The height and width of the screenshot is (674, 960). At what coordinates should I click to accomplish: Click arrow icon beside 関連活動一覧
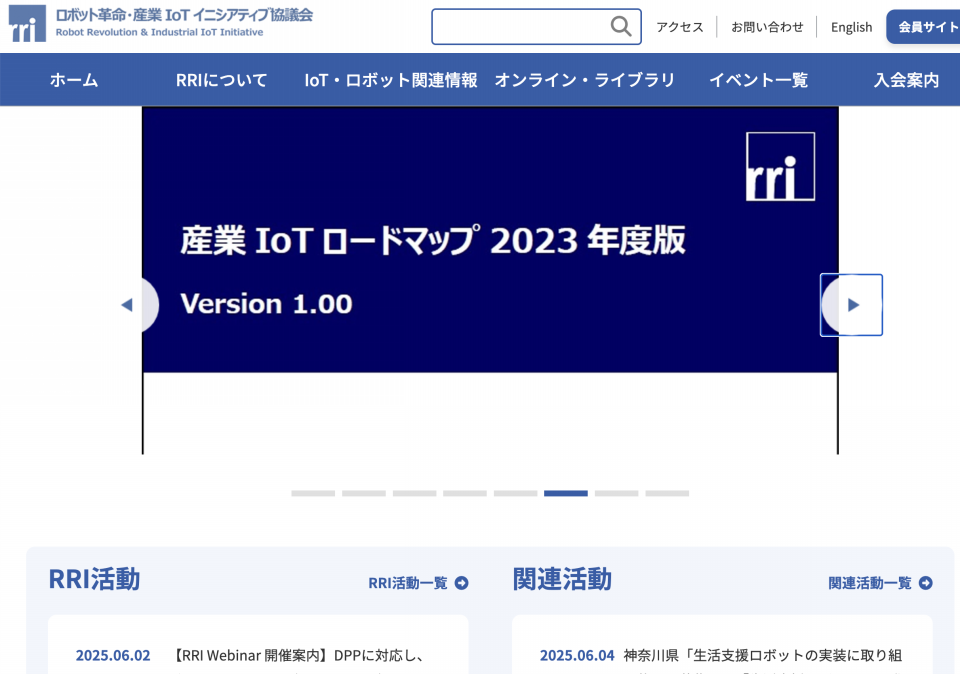pyautogui.click(x=926, y=583)
